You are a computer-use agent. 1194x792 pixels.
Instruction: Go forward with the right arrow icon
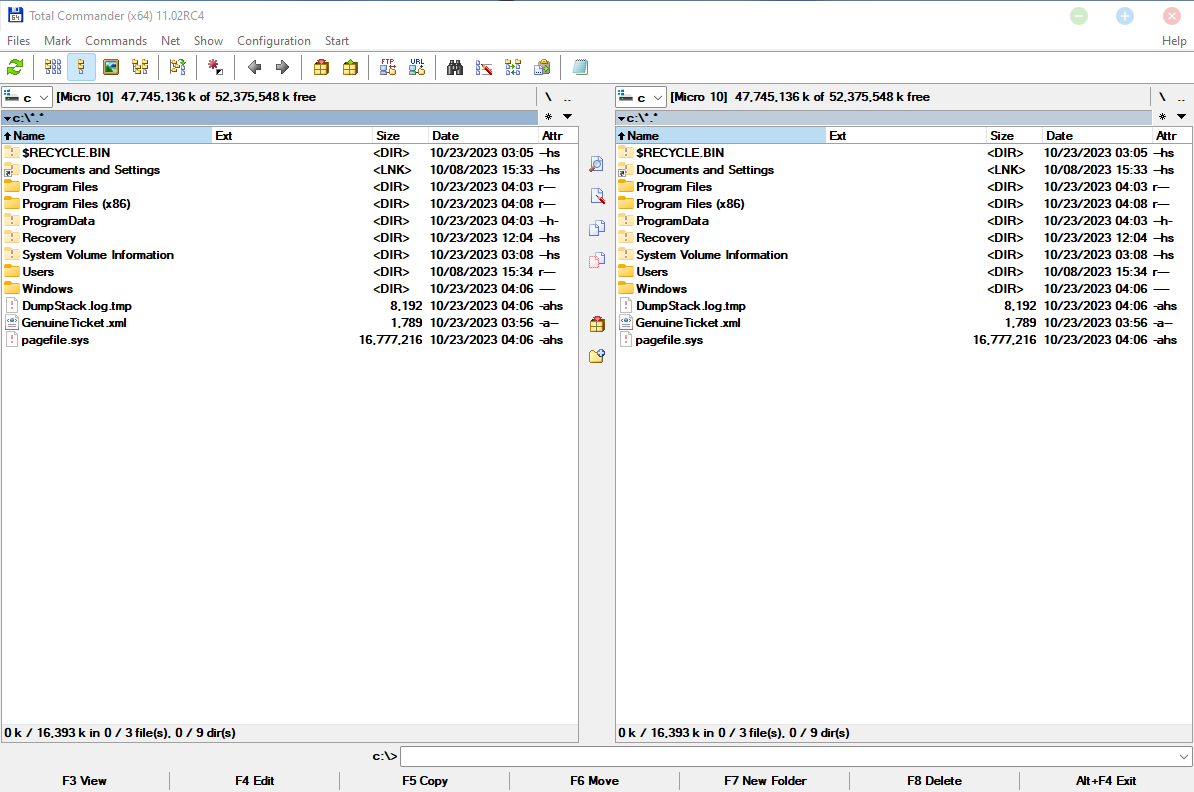[x=283, y=67]
